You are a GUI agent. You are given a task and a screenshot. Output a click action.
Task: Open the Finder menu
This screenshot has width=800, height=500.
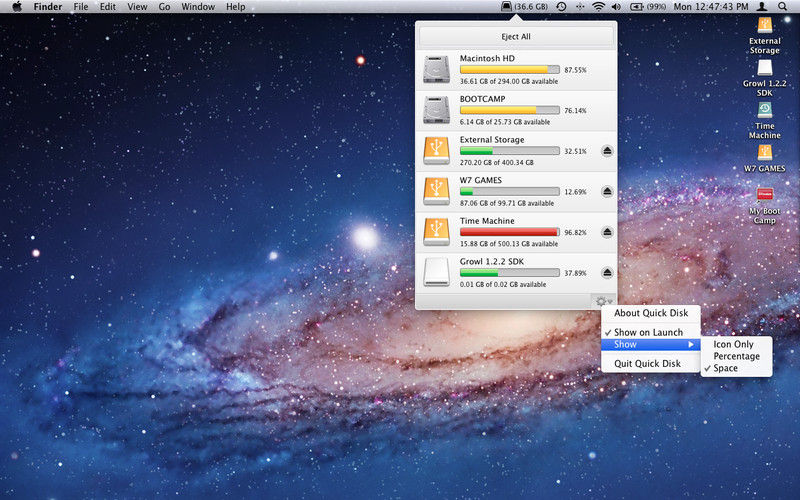(48, 7)
